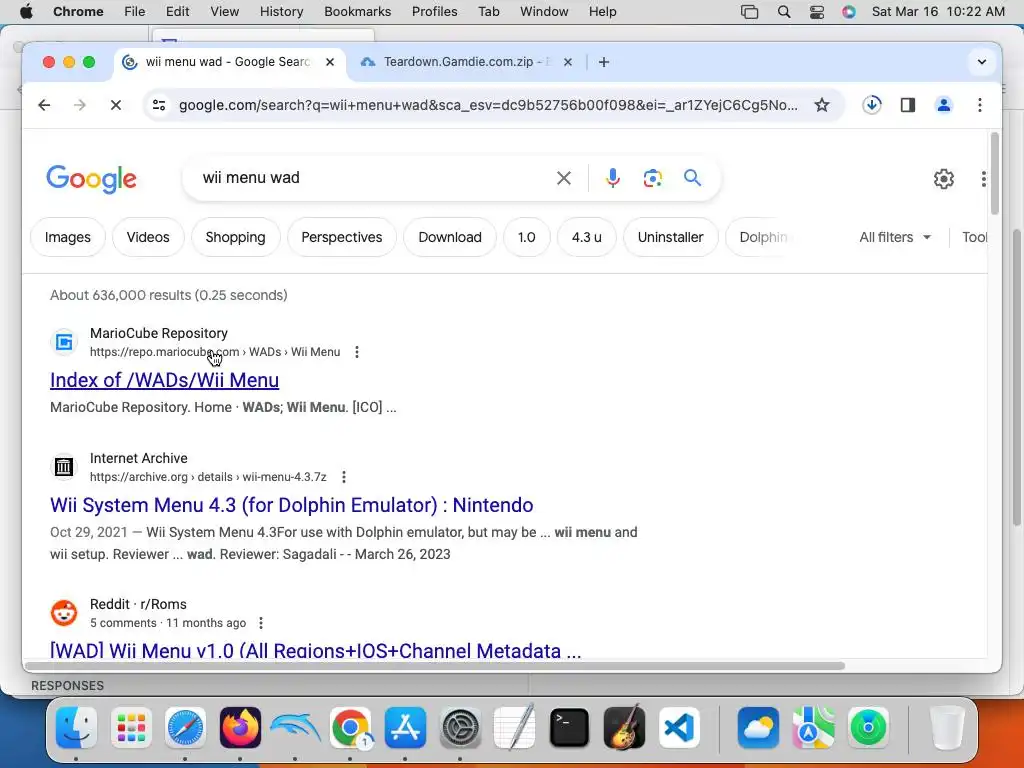Open Terminal from the dock

[569, 728]
